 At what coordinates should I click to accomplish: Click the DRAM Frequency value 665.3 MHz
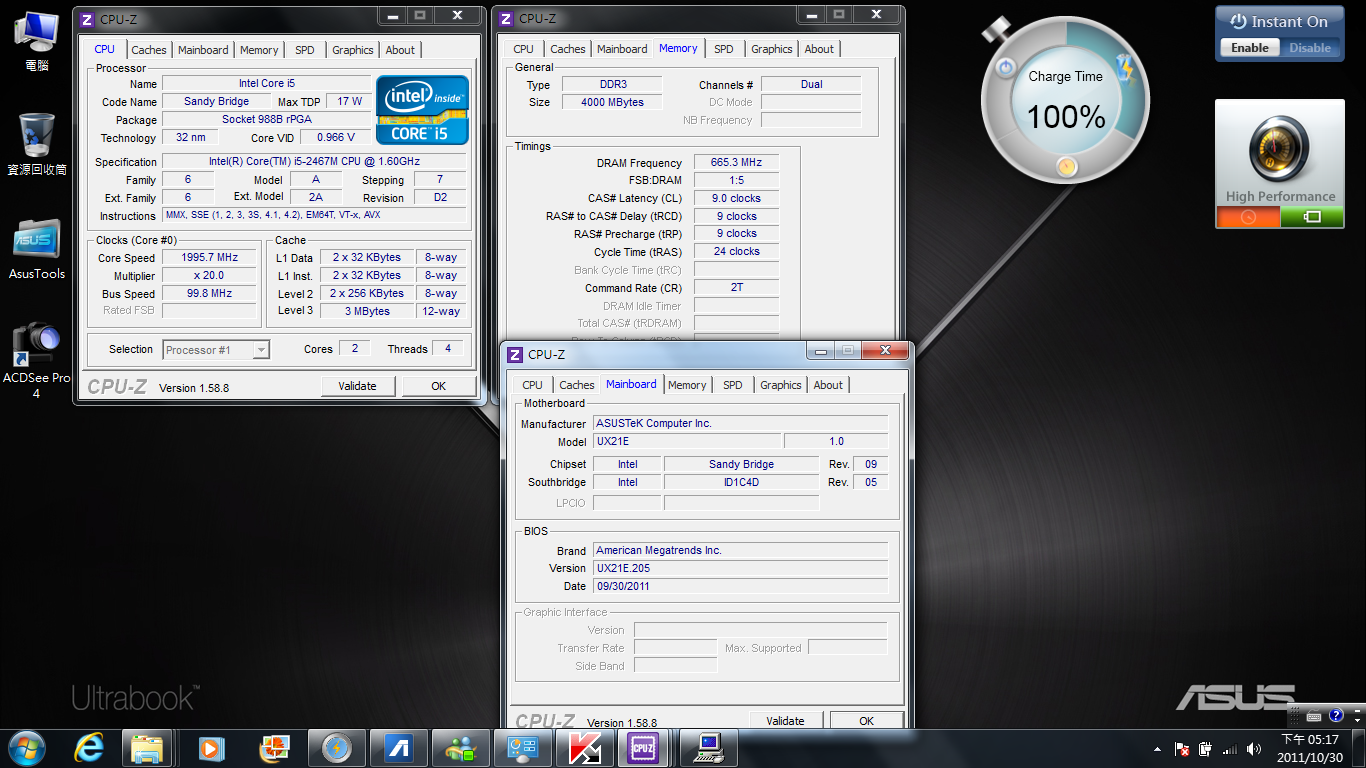point(736,162)
